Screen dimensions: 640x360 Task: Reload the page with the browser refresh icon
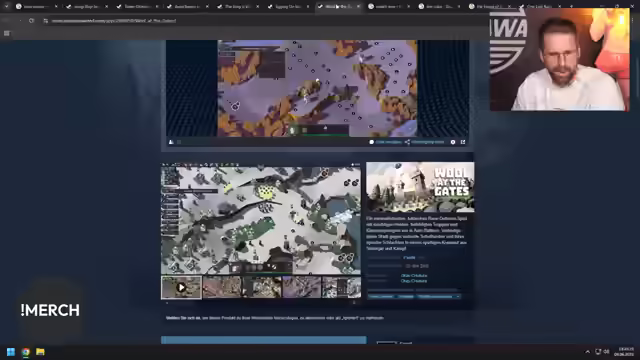click(31, 20)
